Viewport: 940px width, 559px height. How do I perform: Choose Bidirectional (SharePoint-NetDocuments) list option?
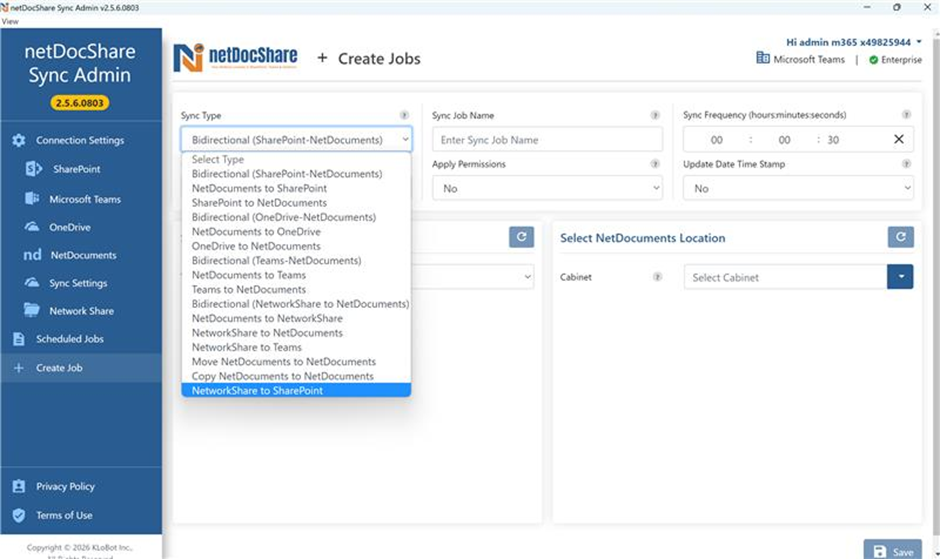tap(296, 174)
